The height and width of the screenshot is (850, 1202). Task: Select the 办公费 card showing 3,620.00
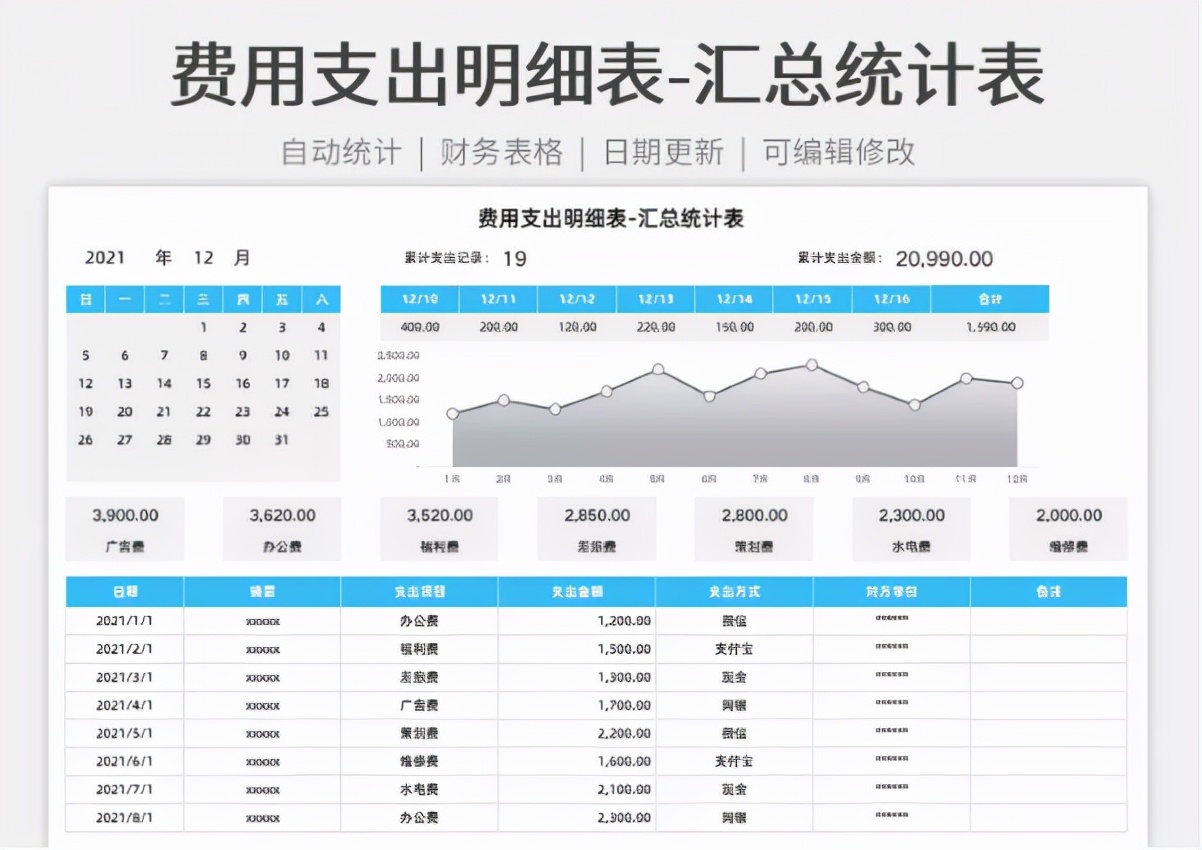coord(282,529)
